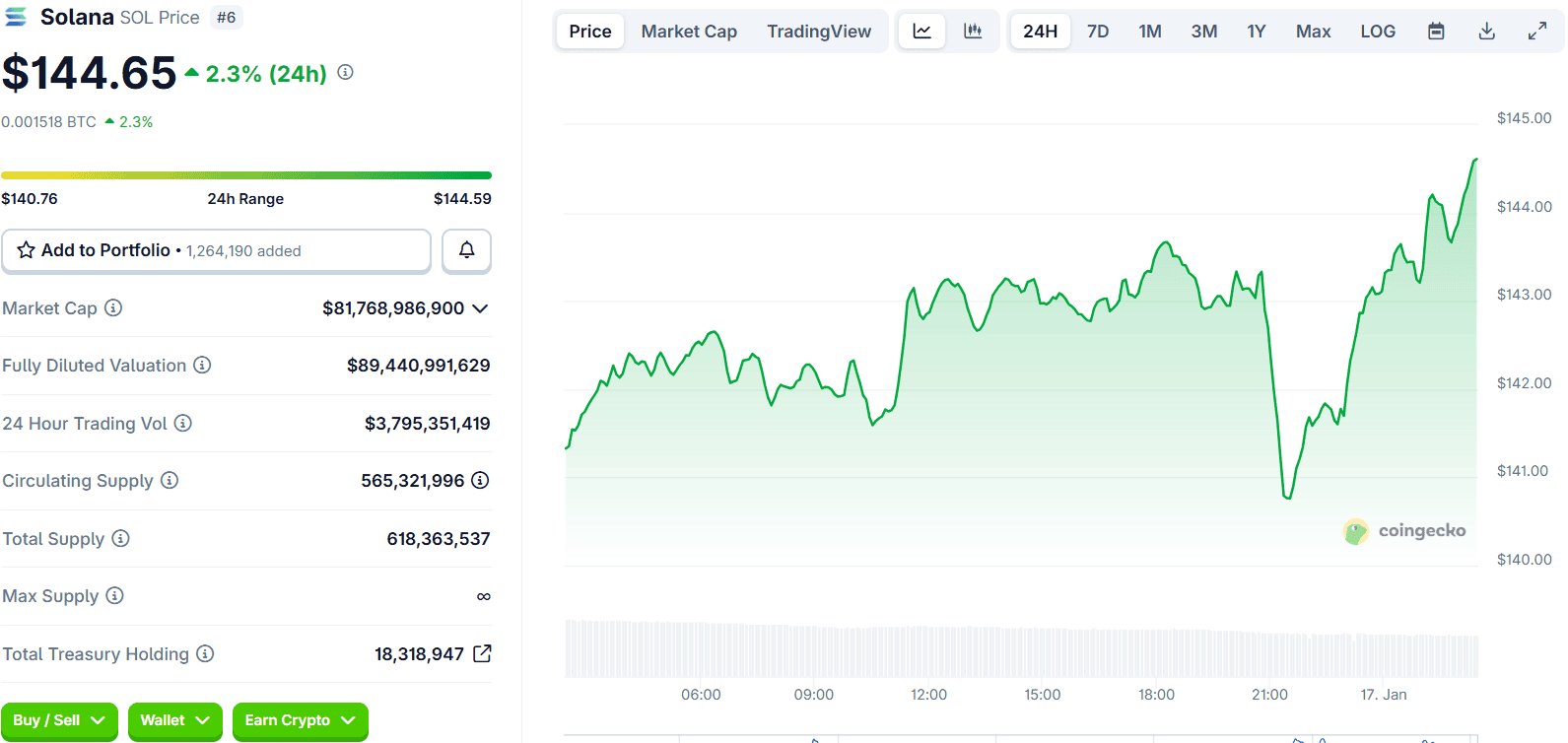Open the calendar date range picker
This screenshot has width=1568, height=743.
pos(1436,32)
